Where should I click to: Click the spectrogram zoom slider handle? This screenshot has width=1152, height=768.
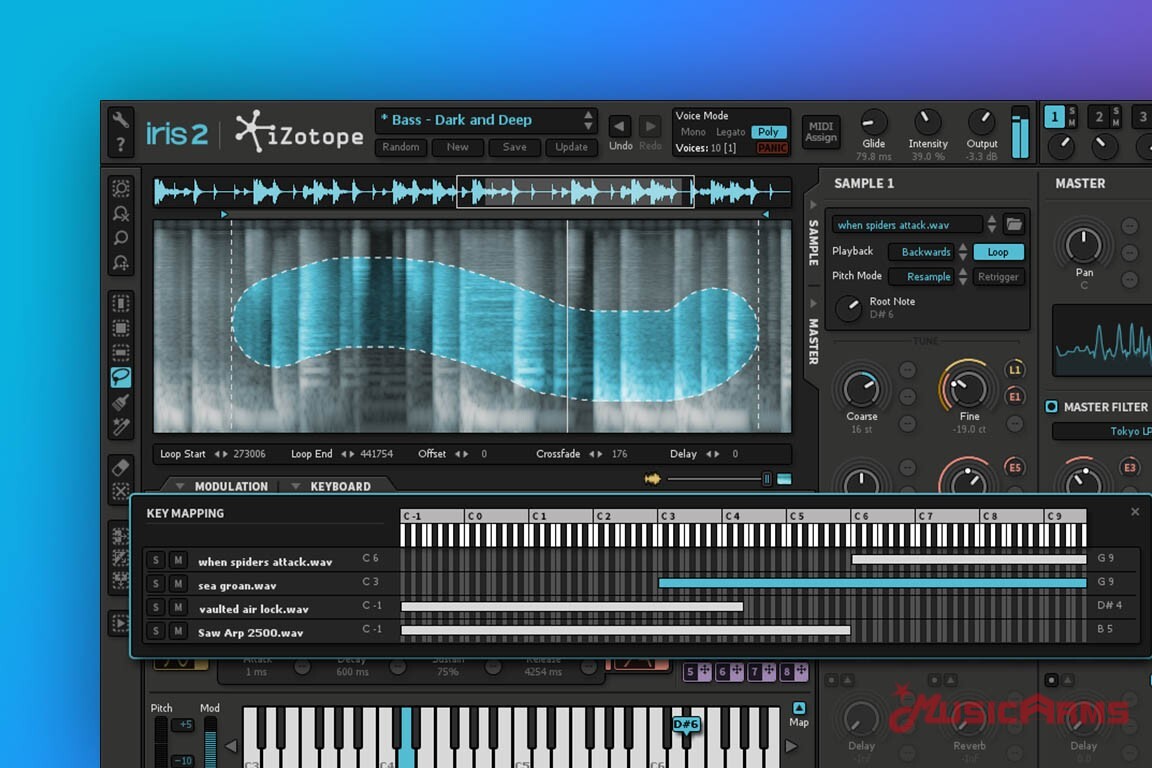(x=767, y=479)
